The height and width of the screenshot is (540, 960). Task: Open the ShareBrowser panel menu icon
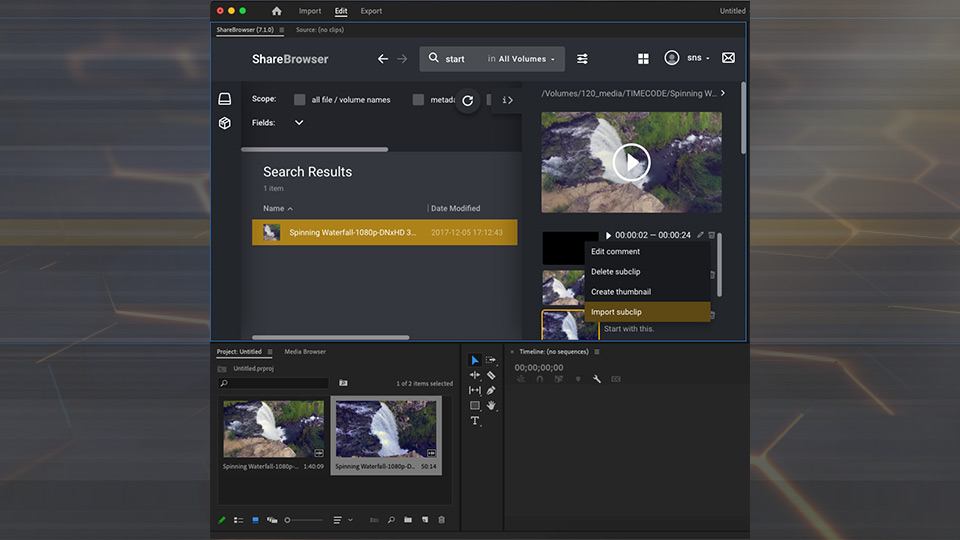pos(282,29)
